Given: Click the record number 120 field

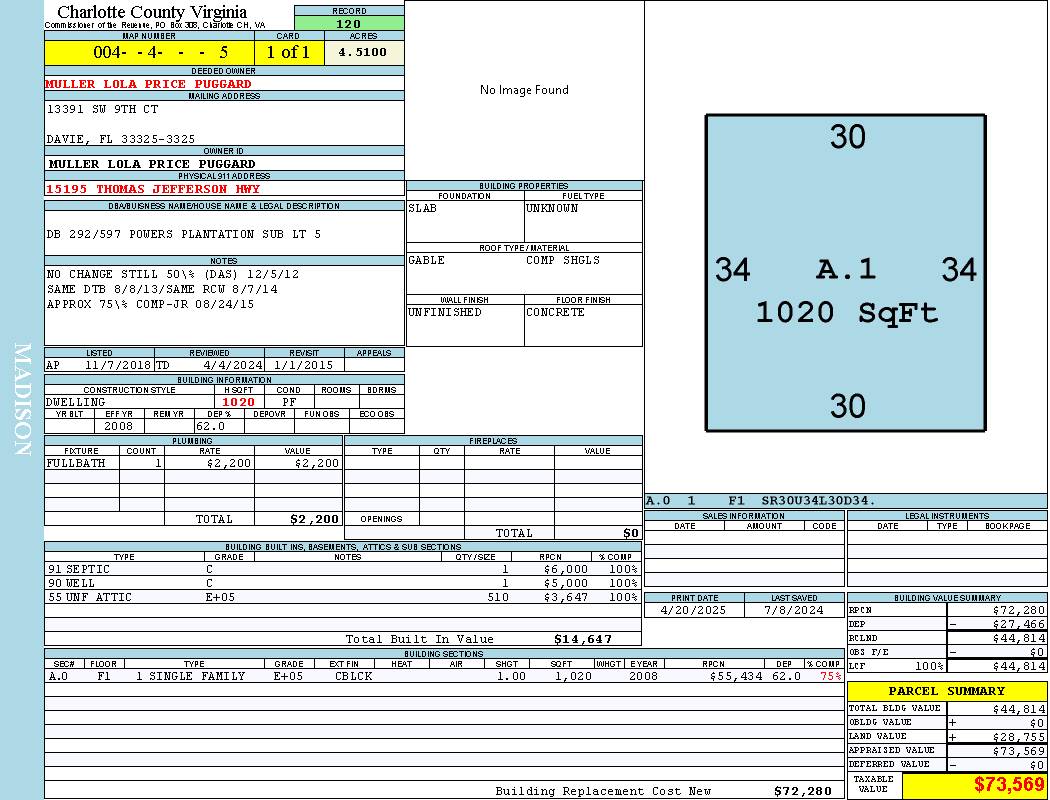Looking at the screenshot, I should pos(349,23).
